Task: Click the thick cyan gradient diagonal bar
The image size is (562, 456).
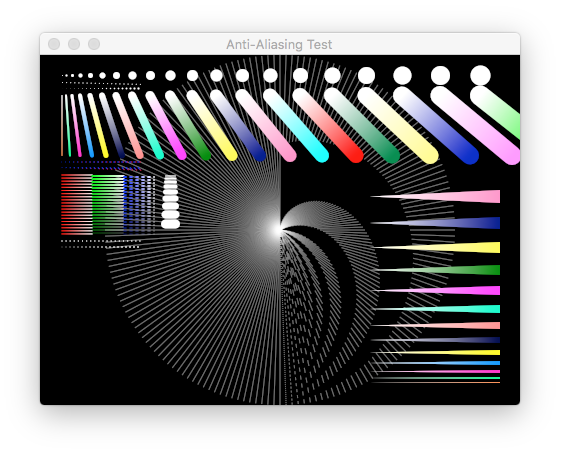Action: coord(296,125)
